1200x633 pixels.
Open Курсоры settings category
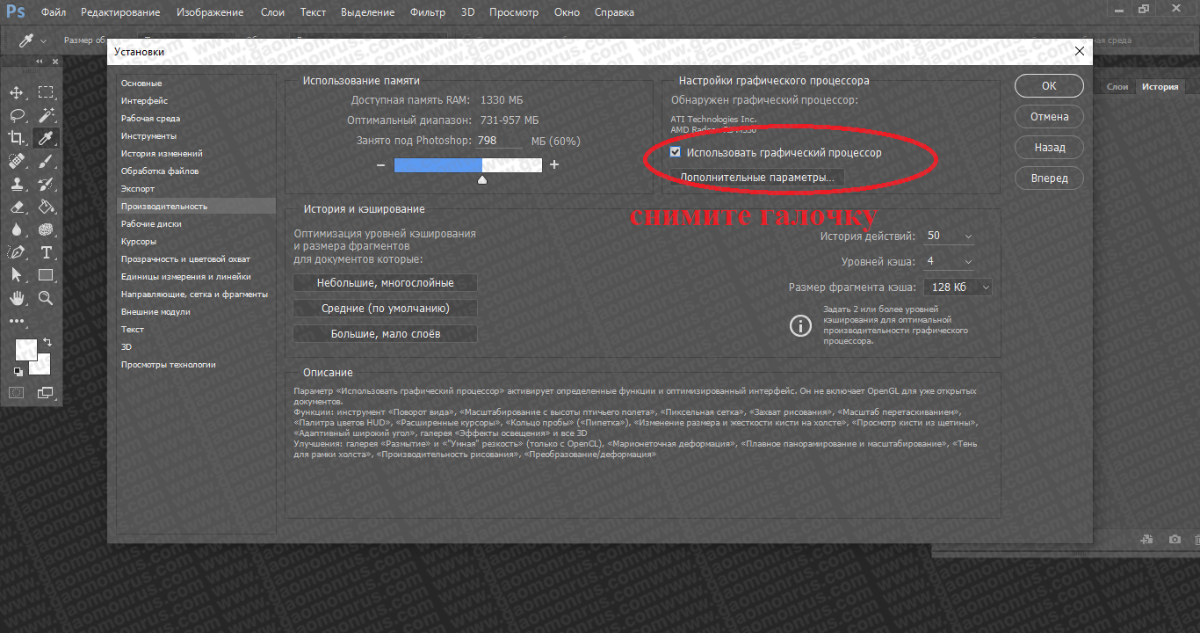pos(138,241)
